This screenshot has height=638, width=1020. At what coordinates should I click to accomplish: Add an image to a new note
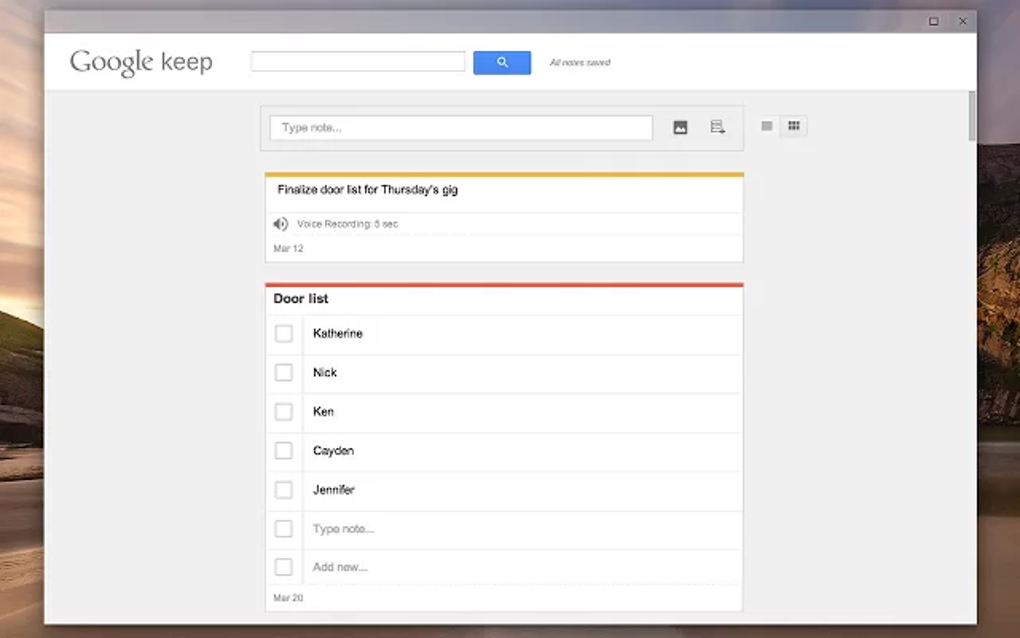680,127
